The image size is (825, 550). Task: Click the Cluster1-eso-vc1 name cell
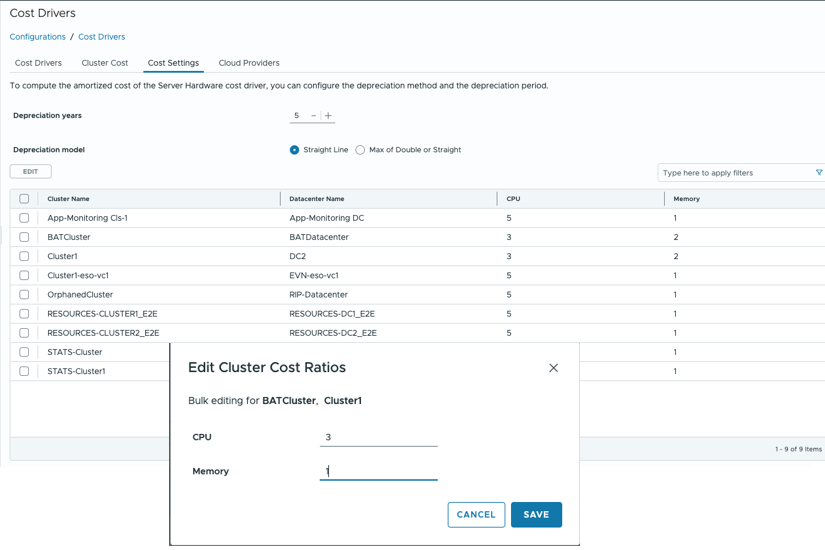(78, 275)
